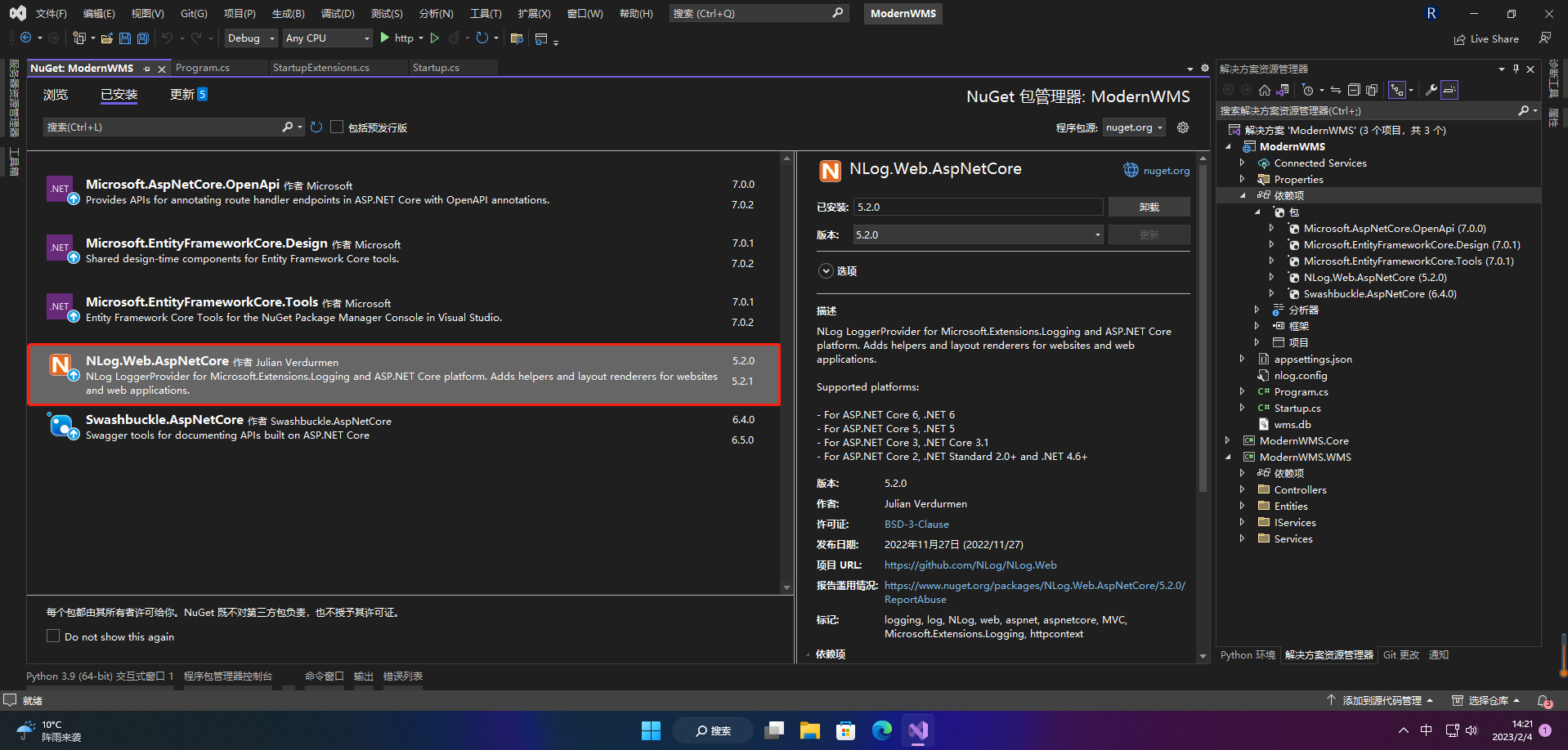Image resolution: width=1568 pixels, height=750 pixels.
Task: Click 添加到源代码管理 in status bar
Action: (1382, 701)
